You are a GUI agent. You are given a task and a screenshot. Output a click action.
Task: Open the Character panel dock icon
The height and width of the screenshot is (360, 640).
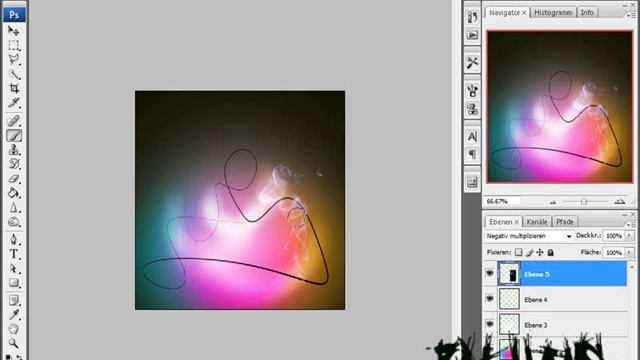point(472,136)
